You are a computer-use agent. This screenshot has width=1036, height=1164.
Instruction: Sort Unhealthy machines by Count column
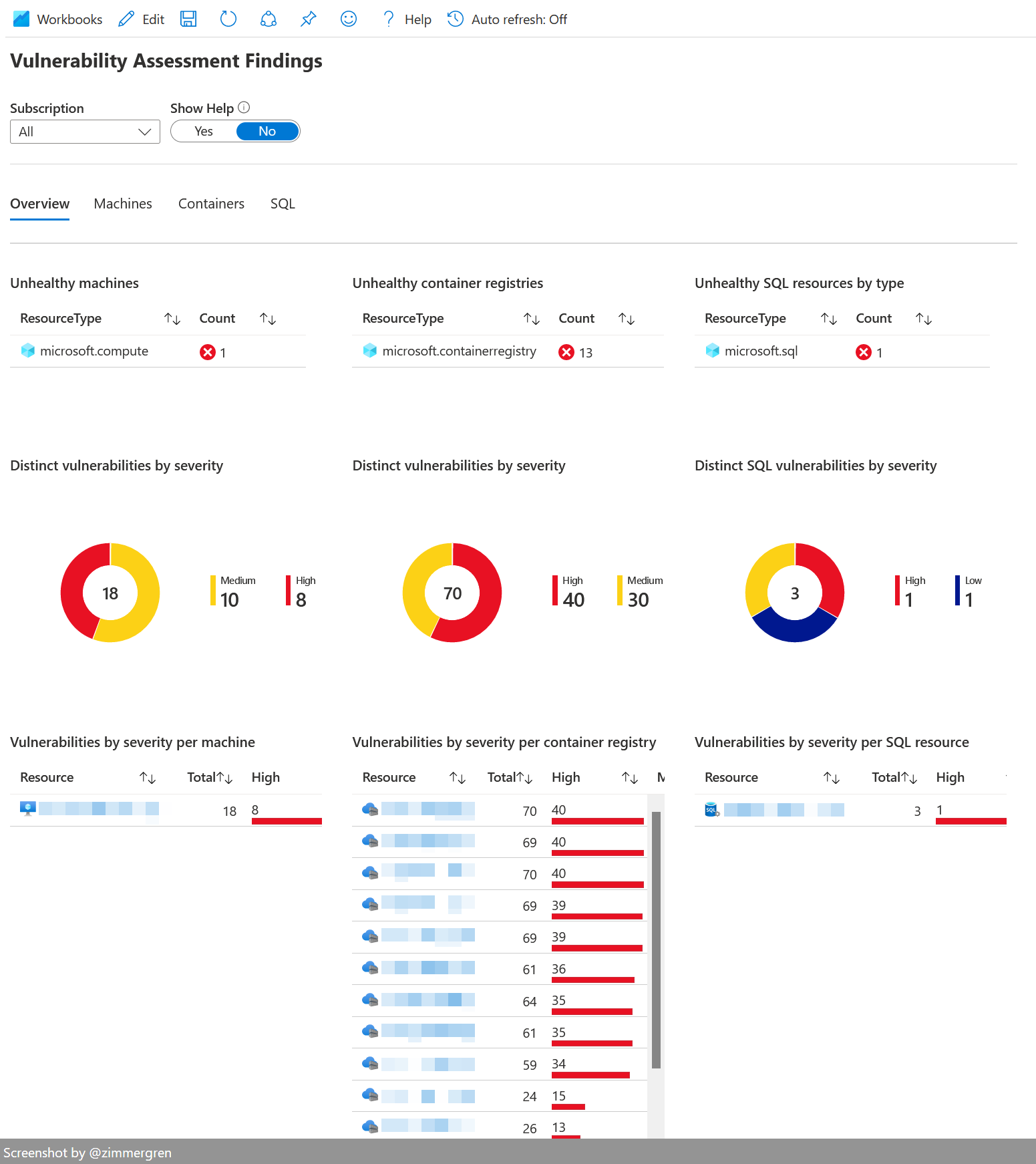tap(268, 319)
